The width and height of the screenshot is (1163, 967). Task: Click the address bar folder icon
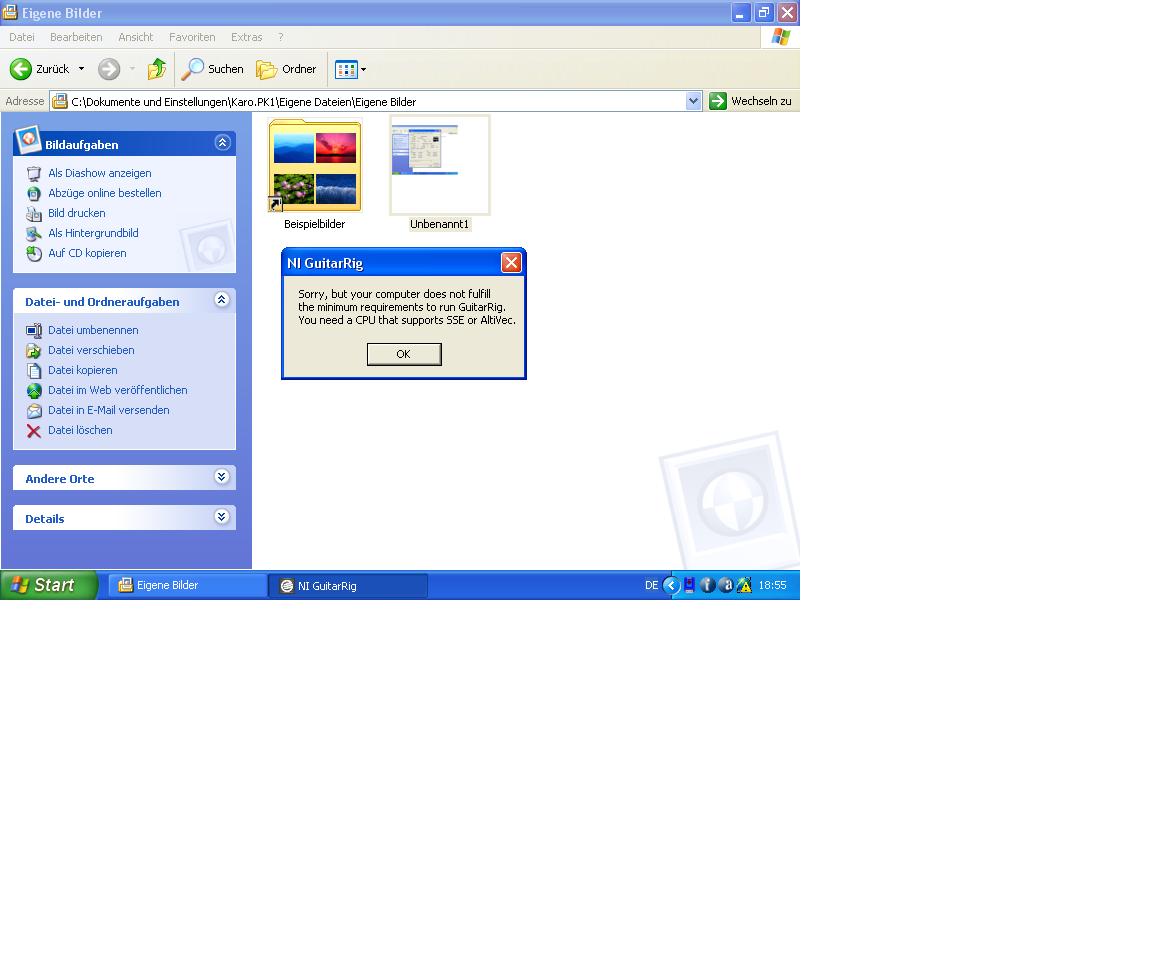pos(59,101)
